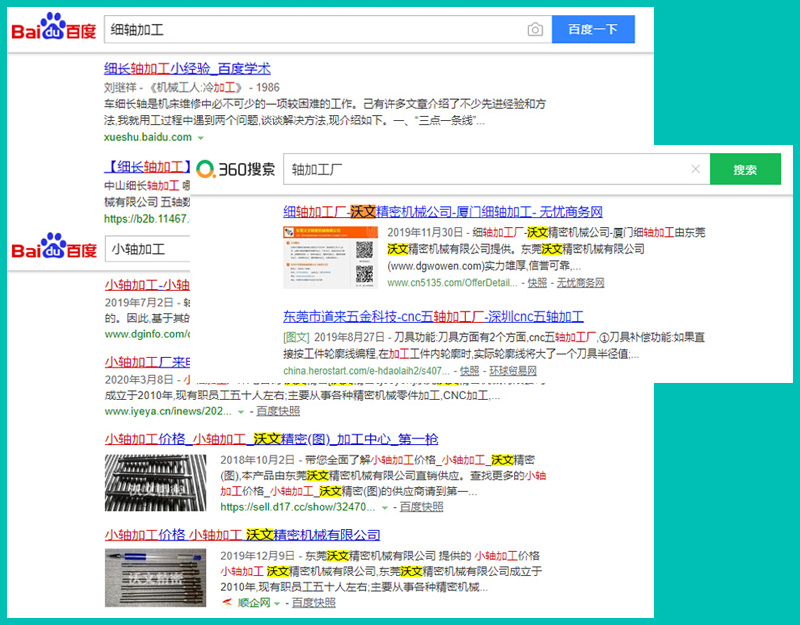800x625 pixels.
Task: Click the 360搜索 logo
Action: click(x=236, y=169)
